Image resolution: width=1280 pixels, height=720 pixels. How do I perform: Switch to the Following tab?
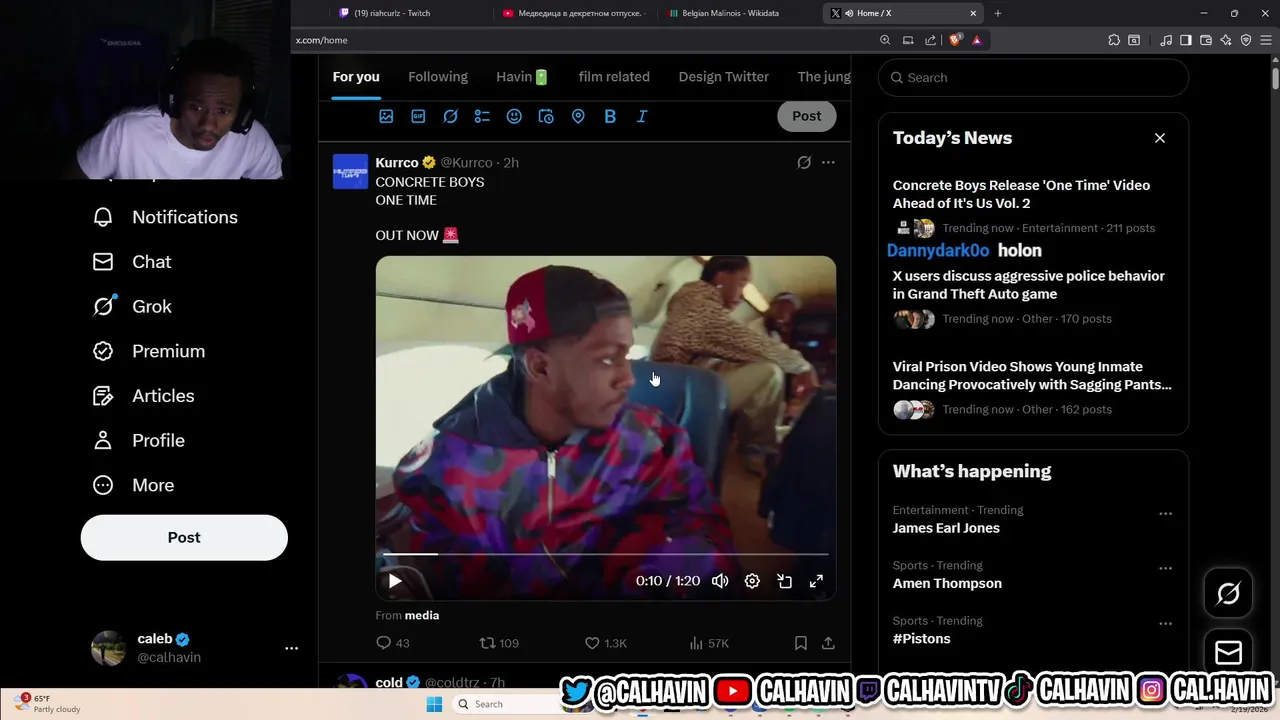[438, 77]
